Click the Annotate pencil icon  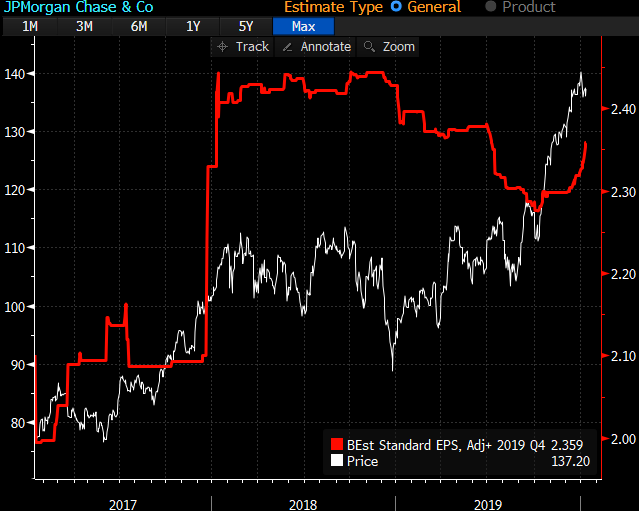tap(287, 47)
